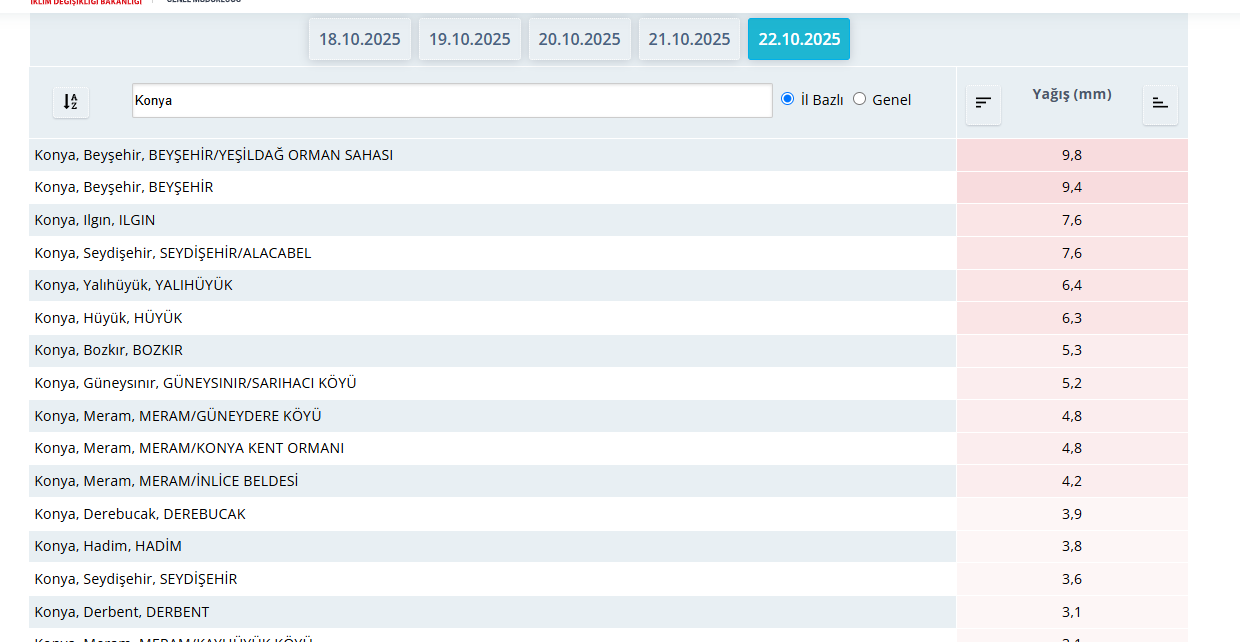Viewport: 1240px width, 642px height.
Task: Click the 3,8 rainfall value
Action: coord(1072,546)
